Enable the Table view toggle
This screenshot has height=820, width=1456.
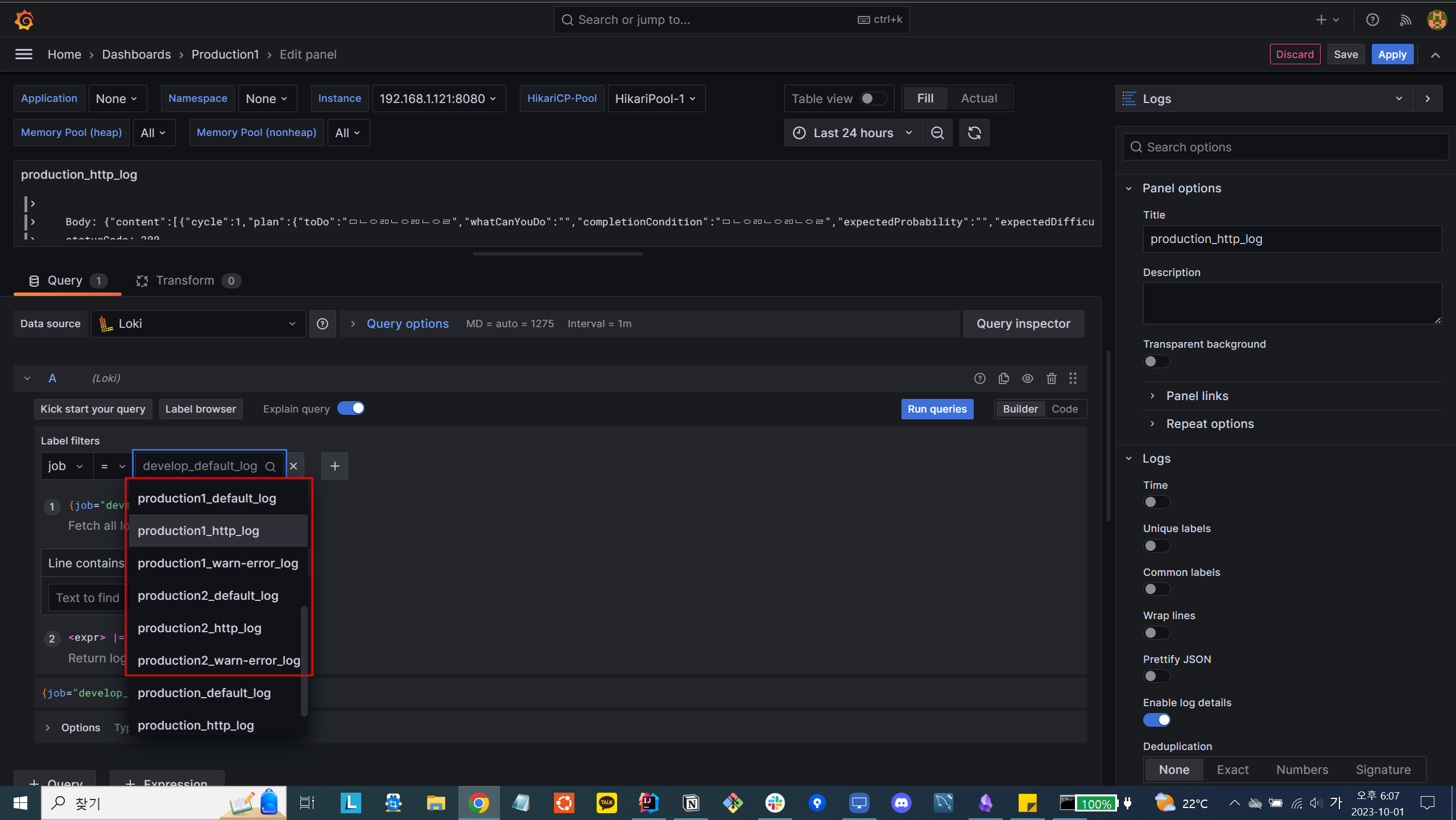point(873,98)
